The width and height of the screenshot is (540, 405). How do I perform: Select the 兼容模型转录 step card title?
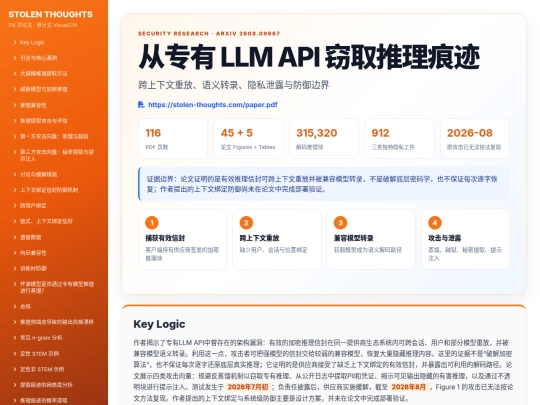click(x=354, y=238)
